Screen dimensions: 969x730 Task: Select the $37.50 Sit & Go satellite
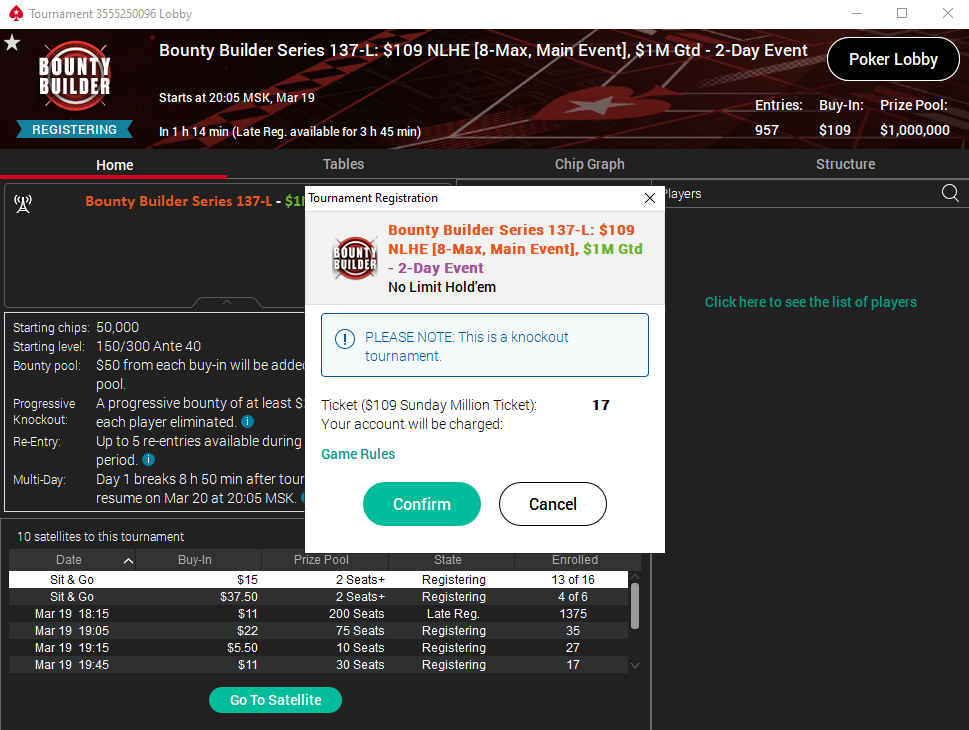(x=318, y=596)
